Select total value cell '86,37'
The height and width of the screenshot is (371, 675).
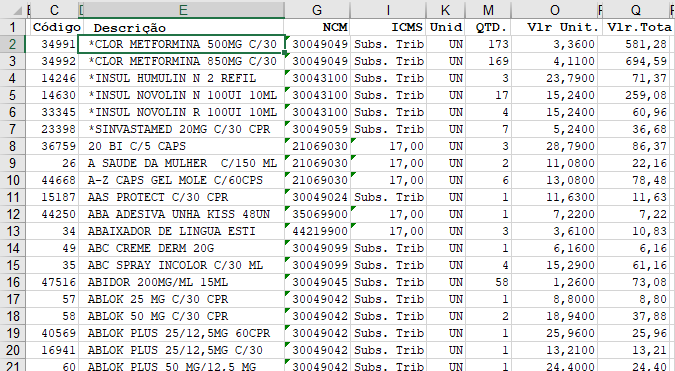[636, 146]
